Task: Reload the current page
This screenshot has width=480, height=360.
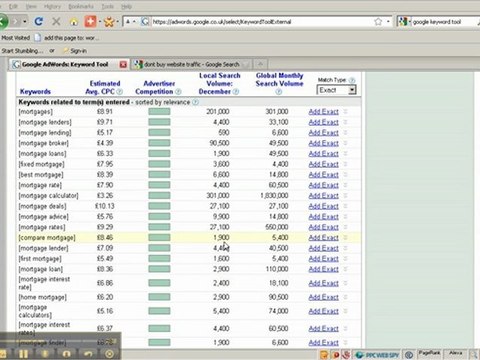Action: [39, 22]
